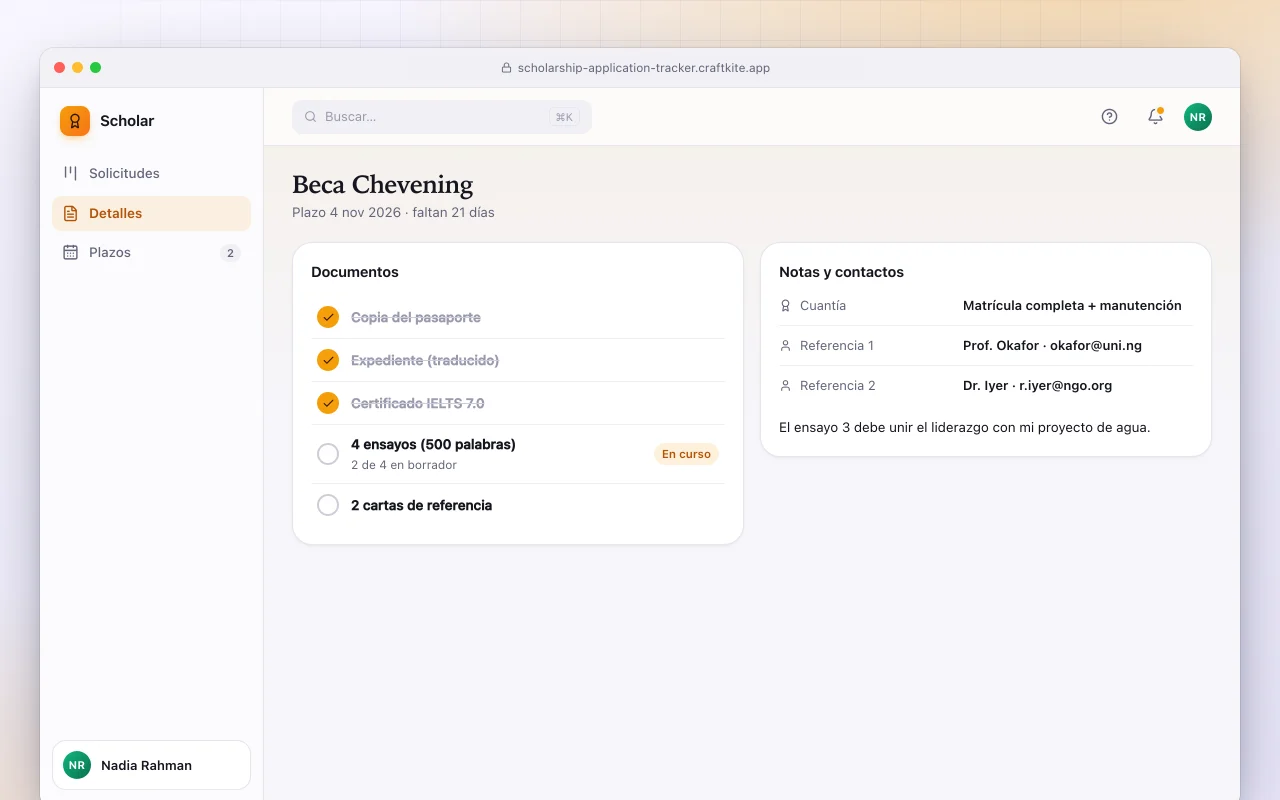
Task: Focus the Buscar search field
Action: 442,117
